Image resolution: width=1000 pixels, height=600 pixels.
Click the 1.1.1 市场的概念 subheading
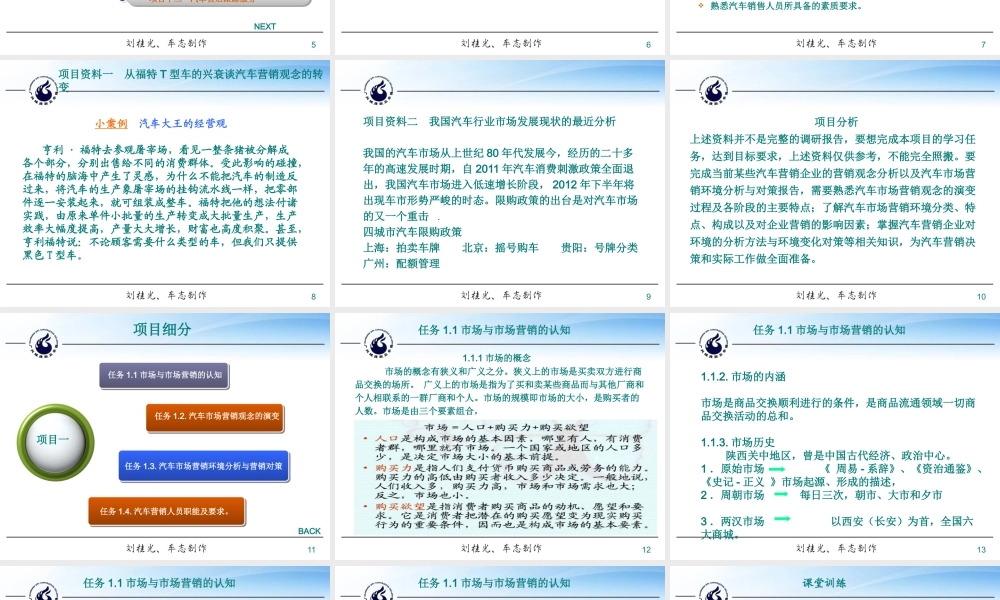(497, 358)
